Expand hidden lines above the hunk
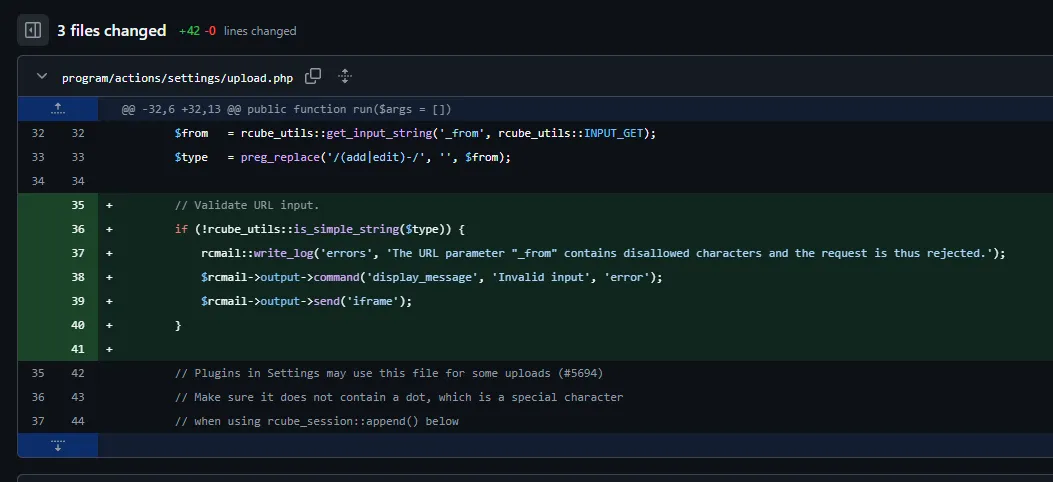 click(57, 108)
